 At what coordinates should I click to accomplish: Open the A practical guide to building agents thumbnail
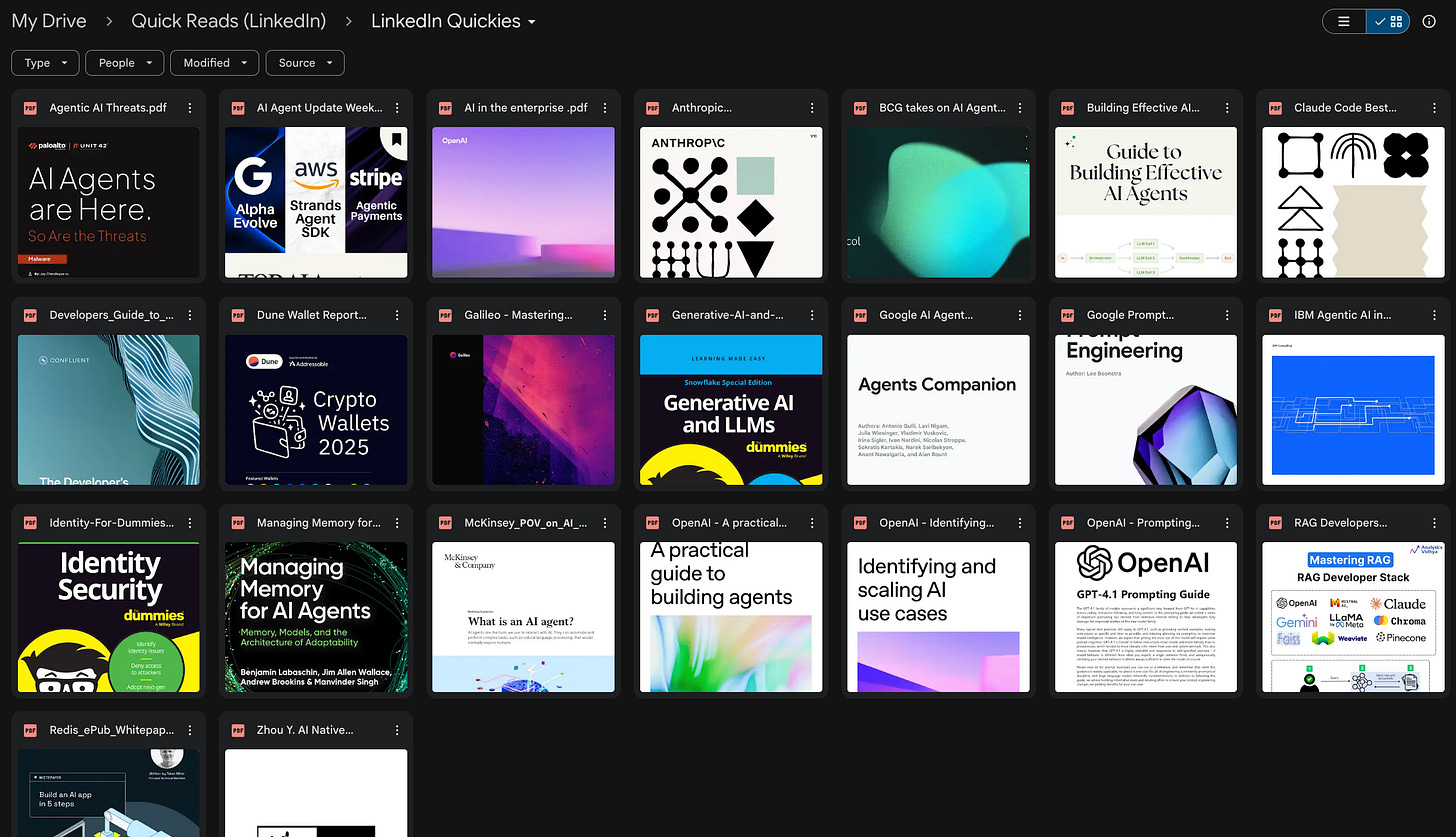pos(731,617)
